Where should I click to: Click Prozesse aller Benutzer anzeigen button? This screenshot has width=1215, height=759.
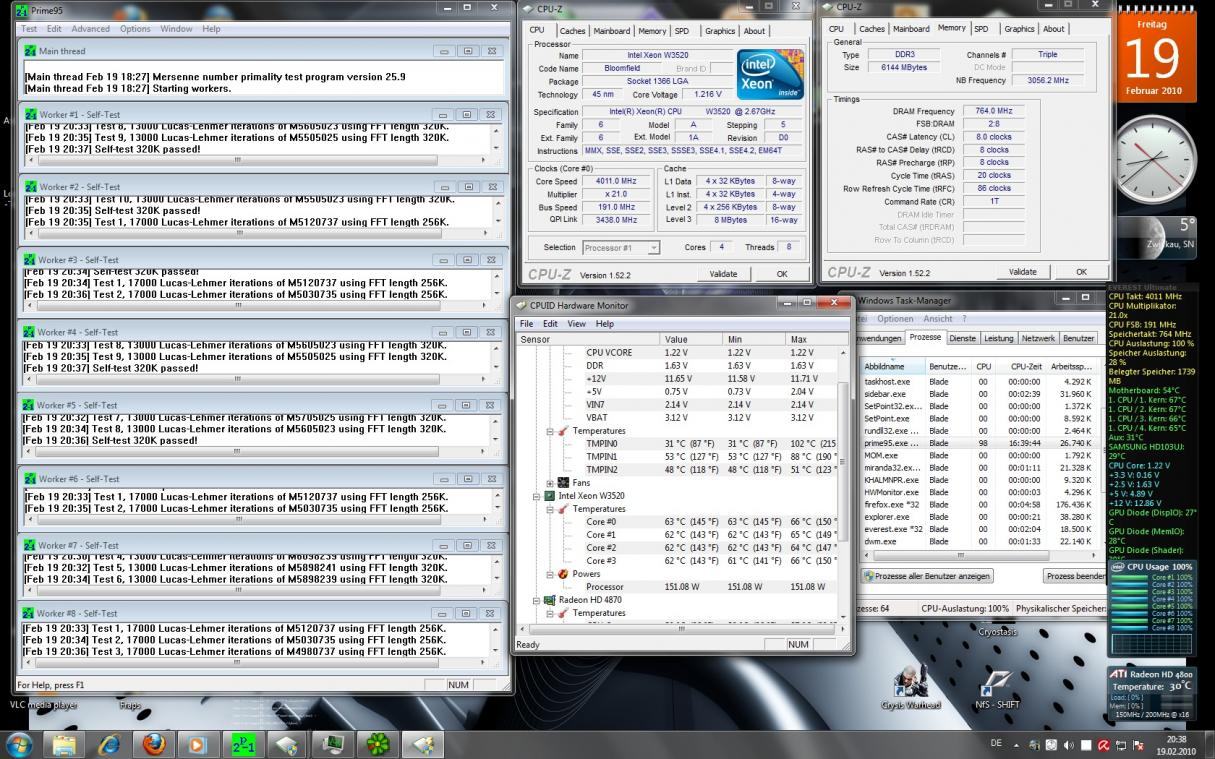click(926, 576)
